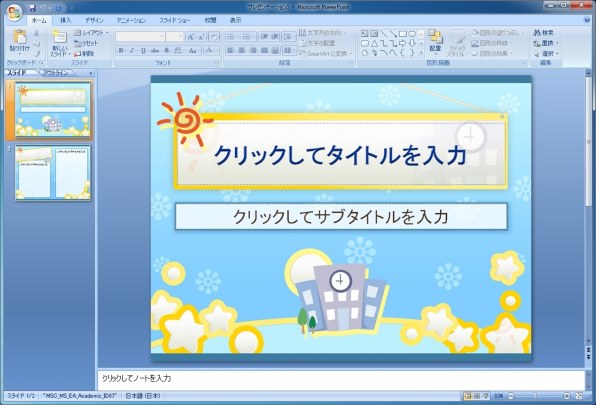Open the レイアウト layout dropdown
This screenshot has width=596, height=405.
point(91,33)
